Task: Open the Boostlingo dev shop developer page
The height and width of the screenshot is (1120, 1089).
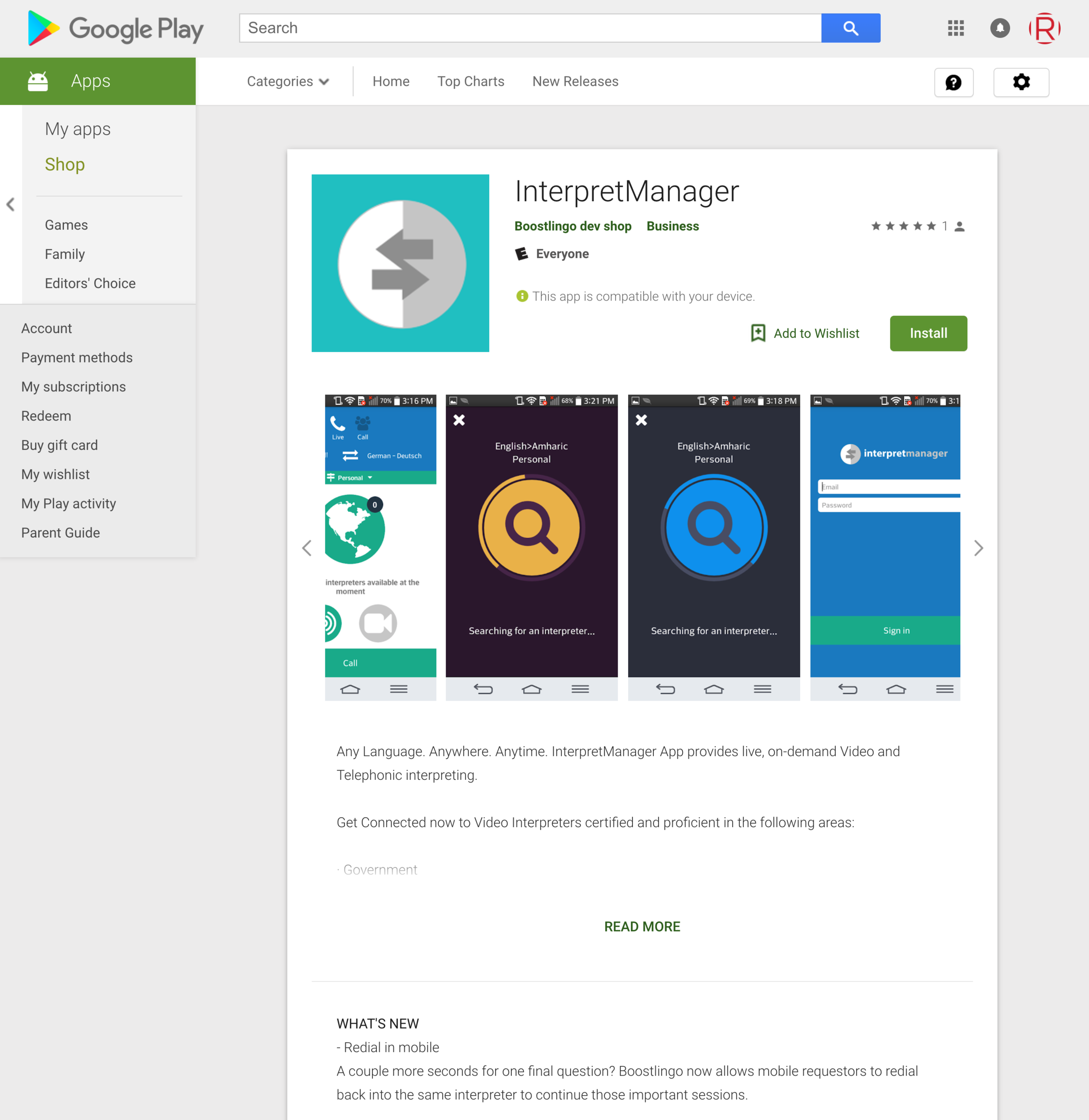Action: tap(572, 226)
